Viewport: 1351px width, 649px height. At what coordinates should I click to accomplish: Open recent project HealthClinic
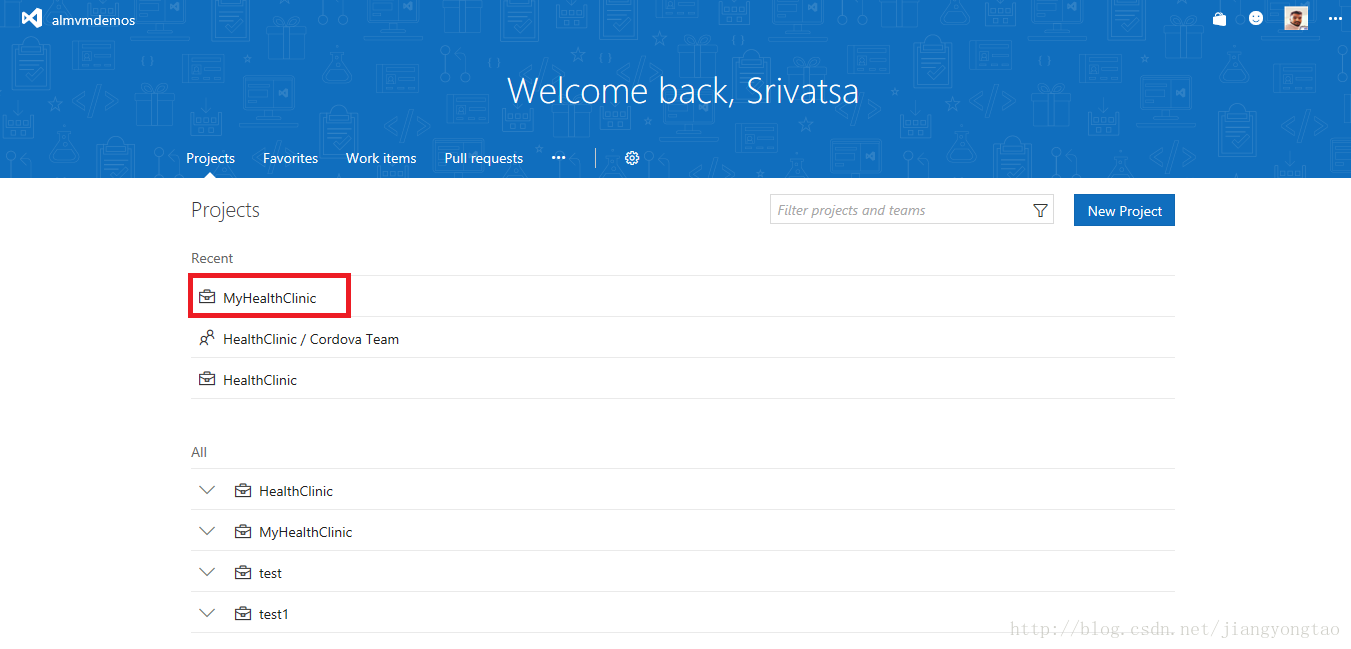[260, 380]
